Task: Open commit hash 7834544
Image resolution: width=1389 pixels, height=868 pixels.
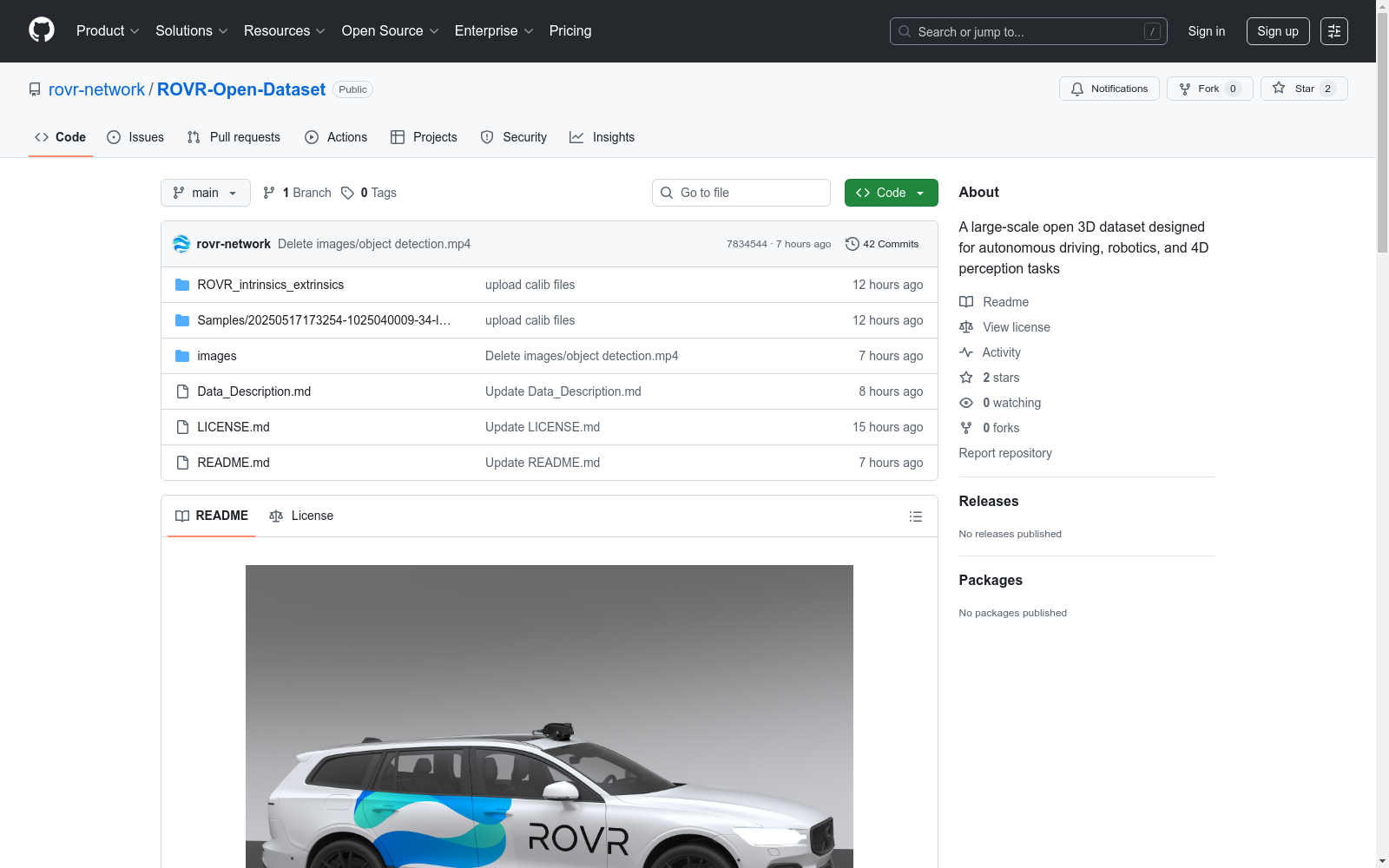Action: (747, 244)
